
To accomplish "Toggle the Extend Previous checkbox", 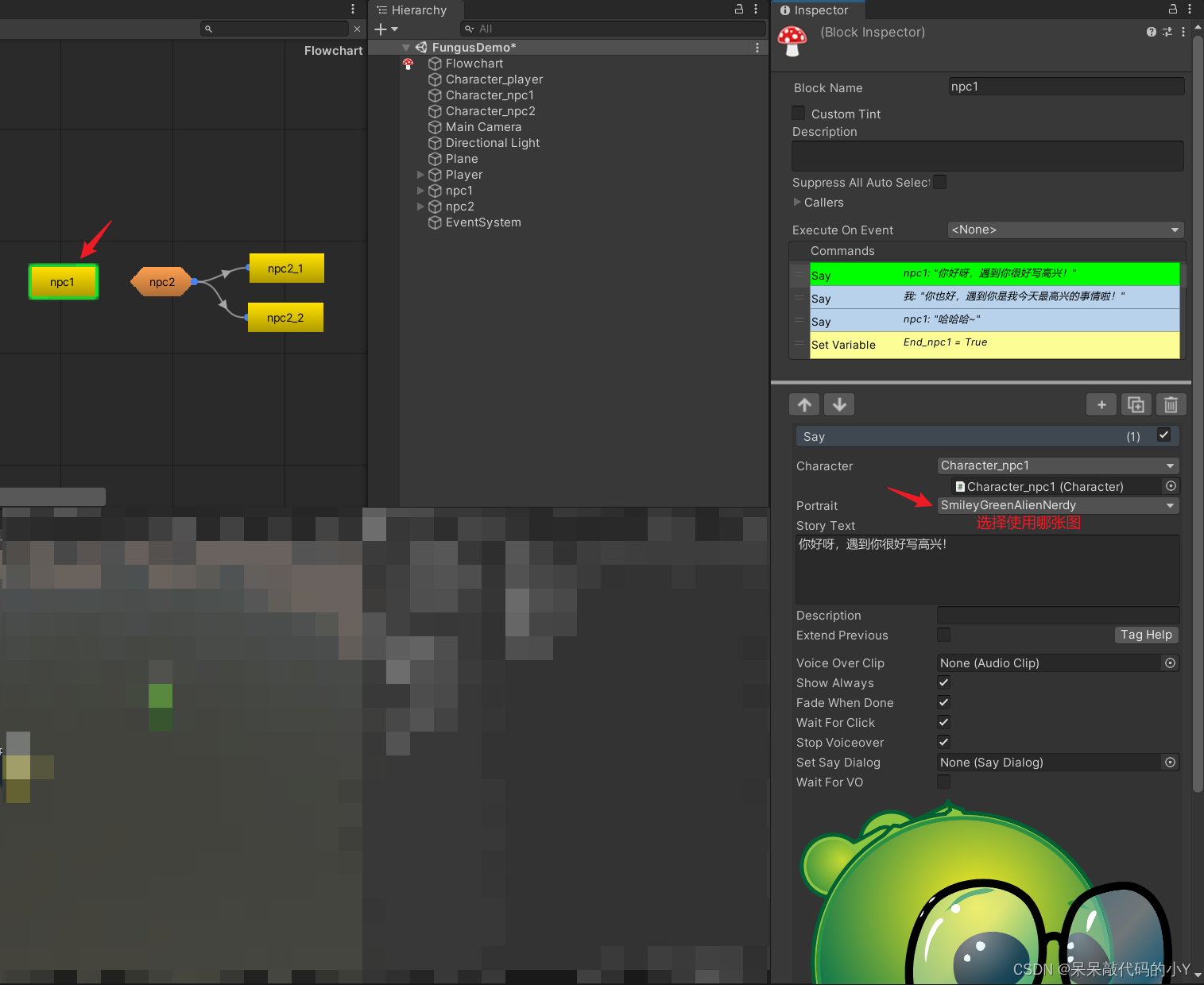I will [943, 634].
